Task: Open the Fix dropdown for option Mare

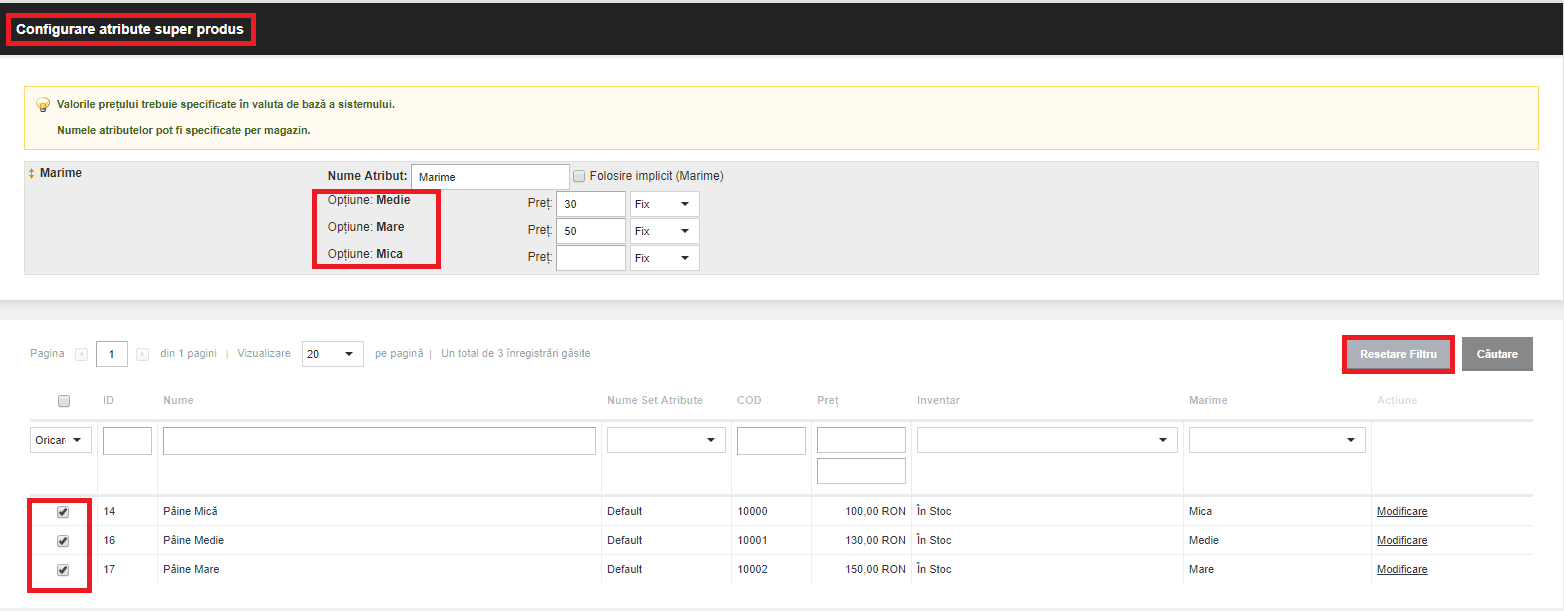Action: tap(664, 231)
